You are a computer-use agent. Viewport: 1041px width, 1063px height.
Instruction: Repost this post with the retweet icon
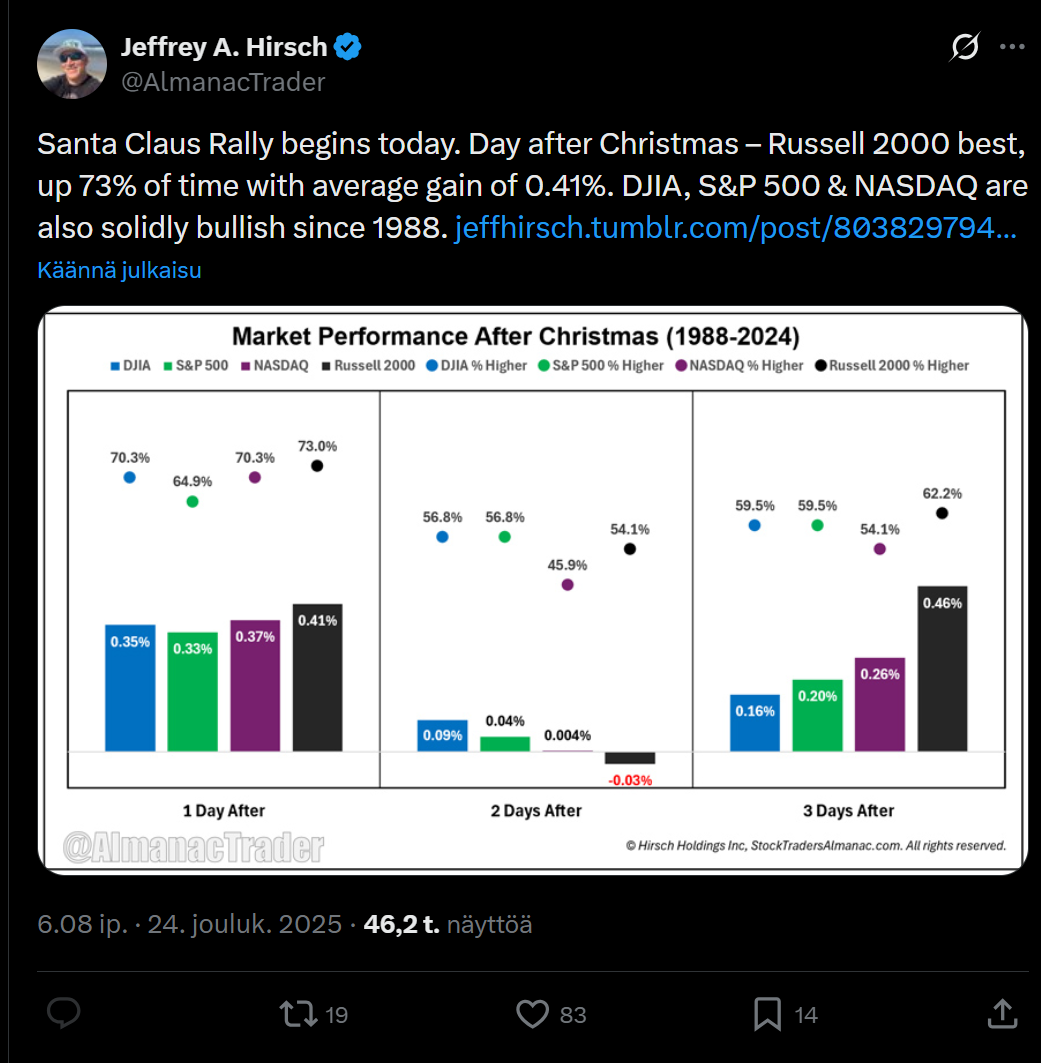pyautogui.click(x=297, y=1014)
